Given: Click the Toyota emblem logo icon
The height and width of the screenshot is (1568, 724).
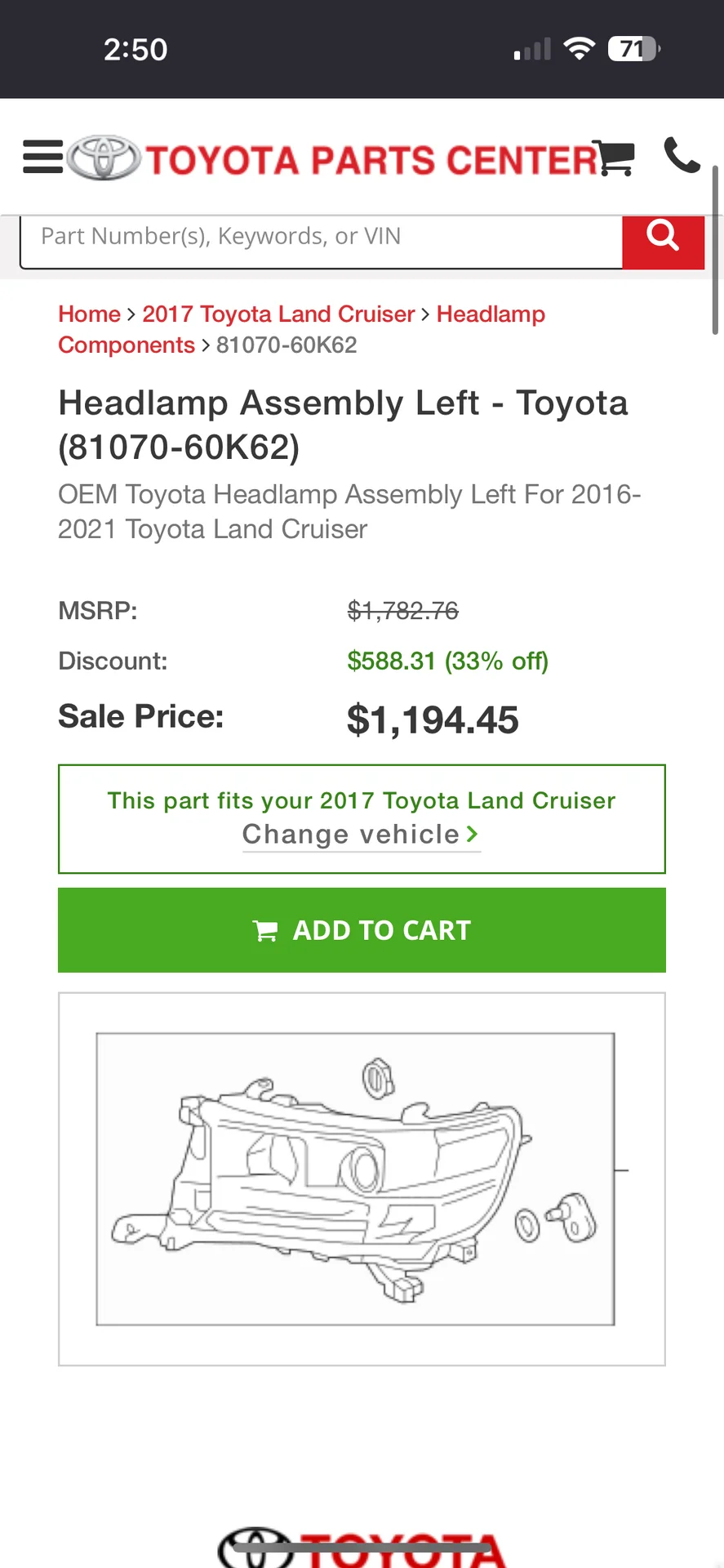Looking at the screenshot, I should 104,158.
